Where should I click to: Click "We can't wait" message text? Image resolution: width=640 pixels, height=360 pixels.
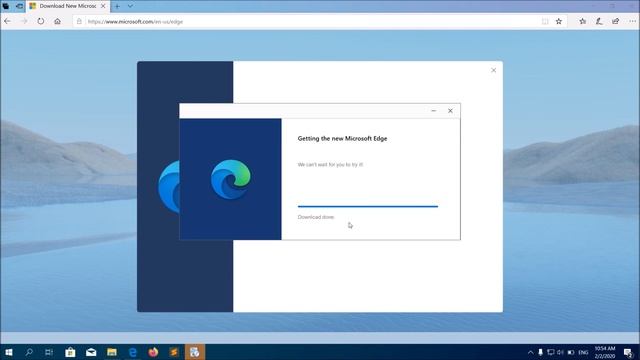(x=330, y=164)
